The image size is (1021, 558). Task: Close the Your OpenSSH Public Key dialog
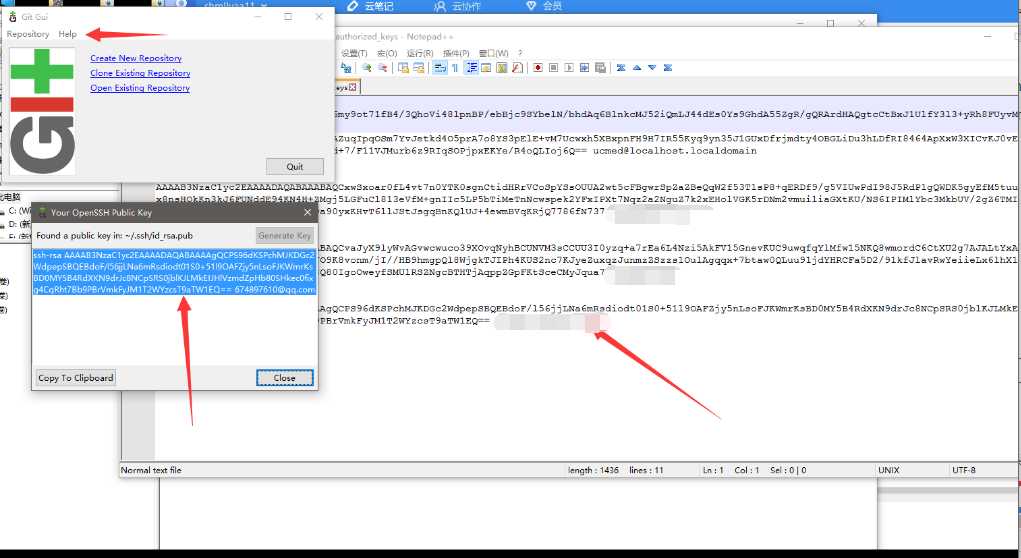click(307, 212)
